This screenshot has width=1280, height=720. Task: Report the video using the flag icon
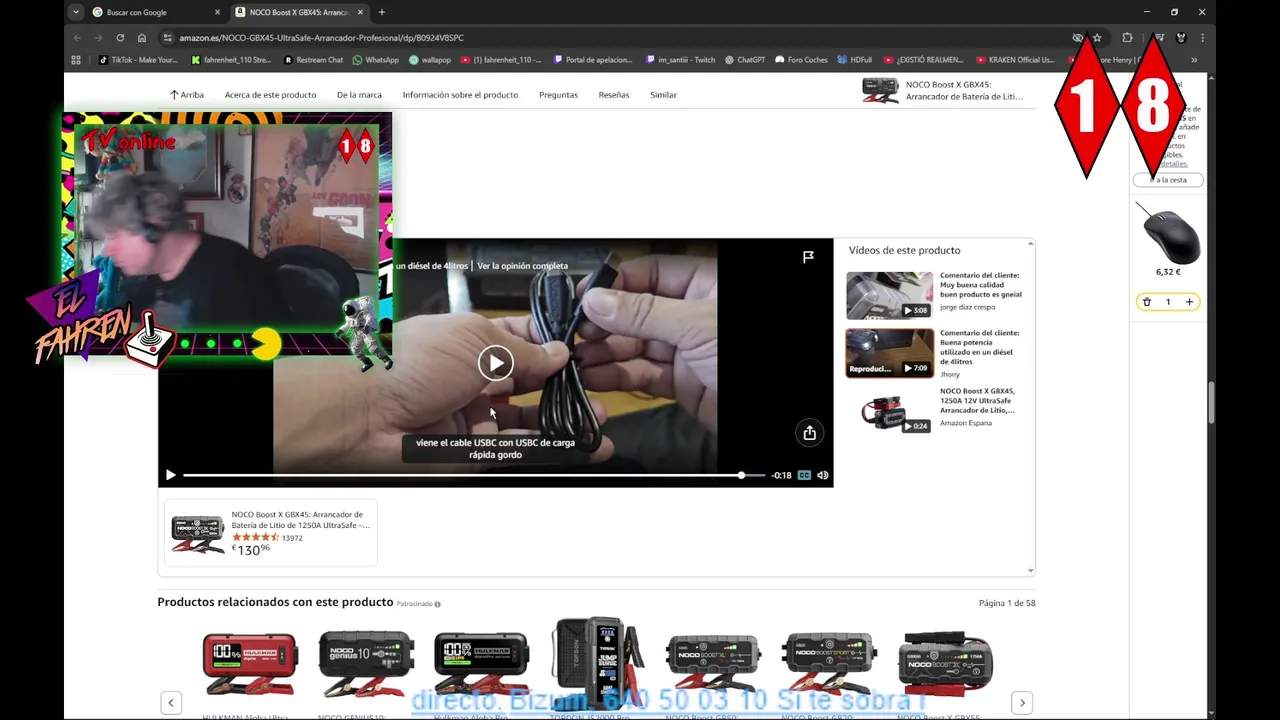(x=808, y=257)
